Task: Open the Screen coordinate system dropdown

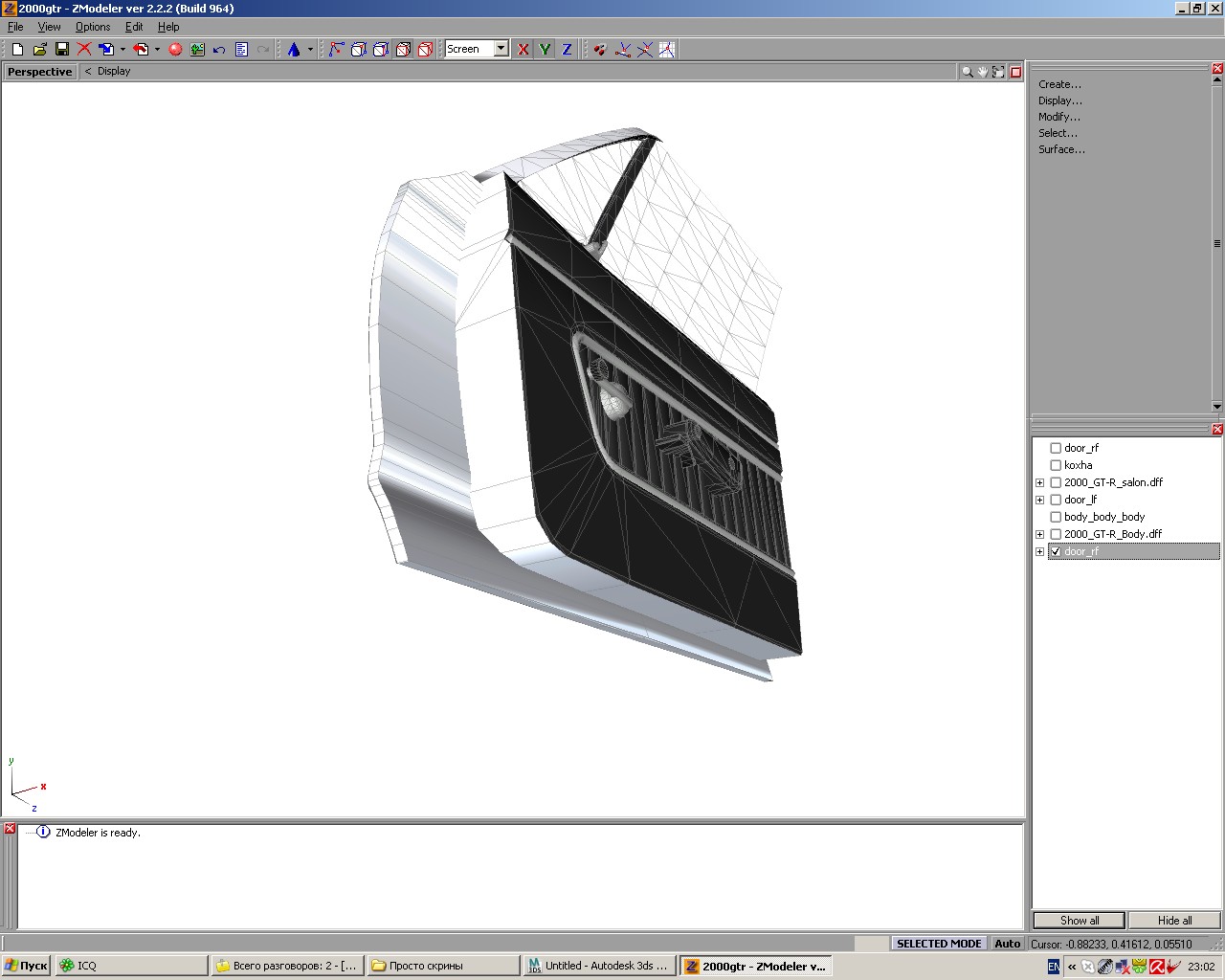Action: coord(501,49)
